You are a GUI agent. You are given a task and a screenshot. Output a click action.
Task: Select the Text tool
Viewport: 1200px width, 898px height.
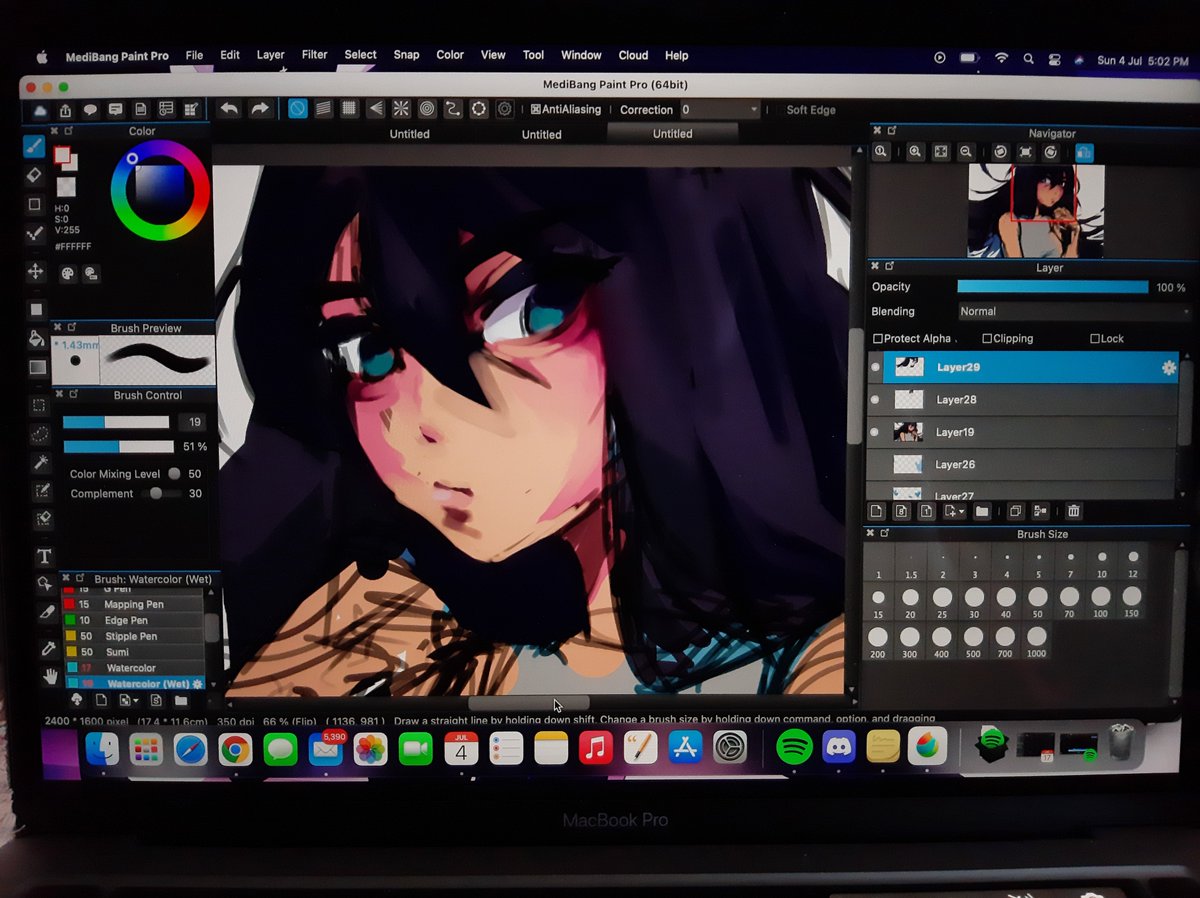coord(44,557)
